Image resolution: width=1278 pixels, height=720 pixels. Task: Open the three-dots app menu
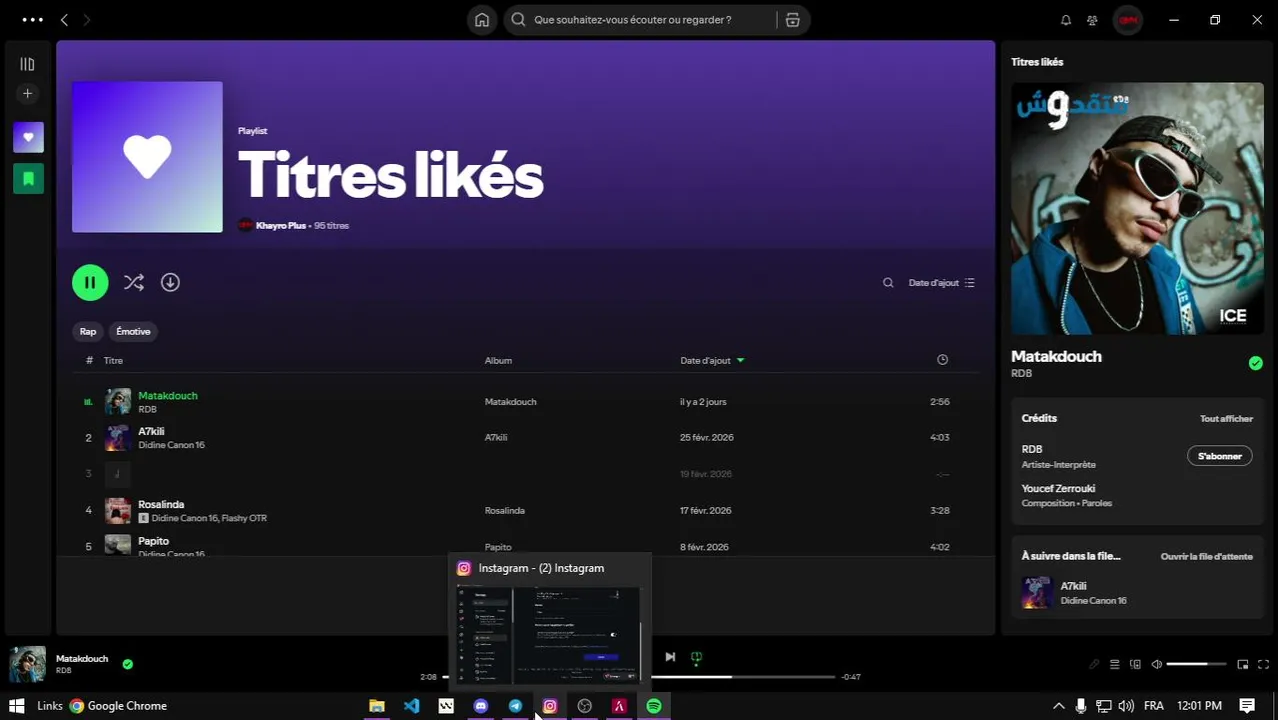pyautogui.click(x=32, y=20)
